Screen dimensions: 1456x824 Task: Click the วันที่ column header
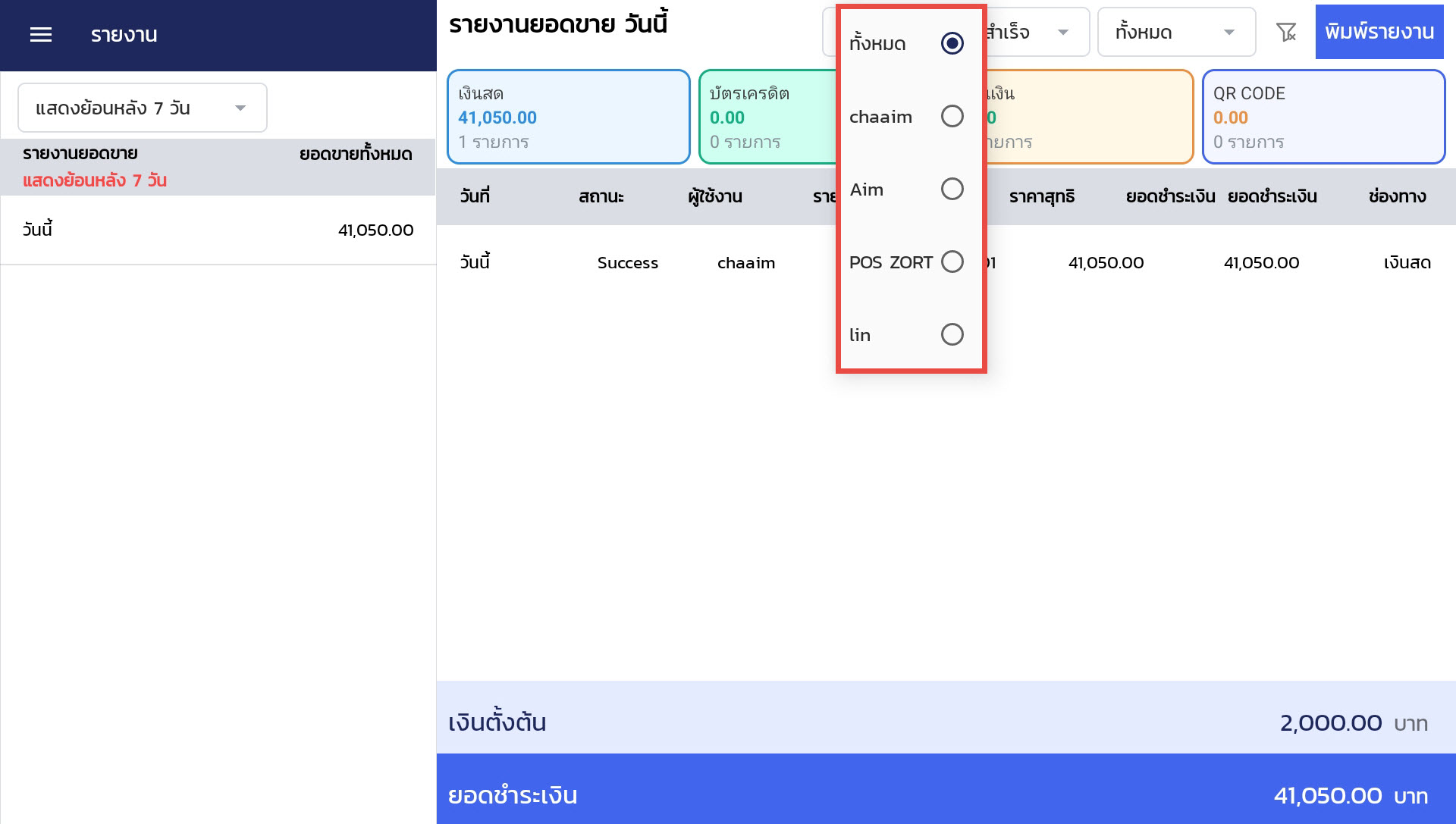(x=475, y=197)
